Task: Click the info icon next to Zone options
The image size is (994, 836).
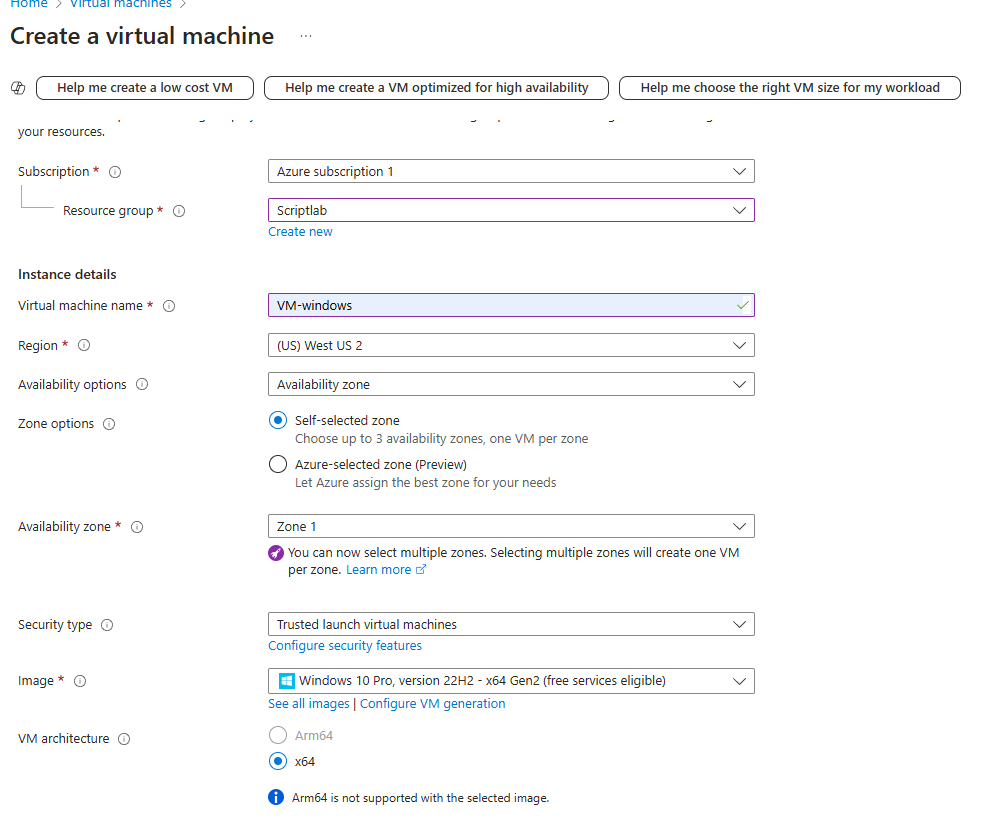Action: click(109, 424)
